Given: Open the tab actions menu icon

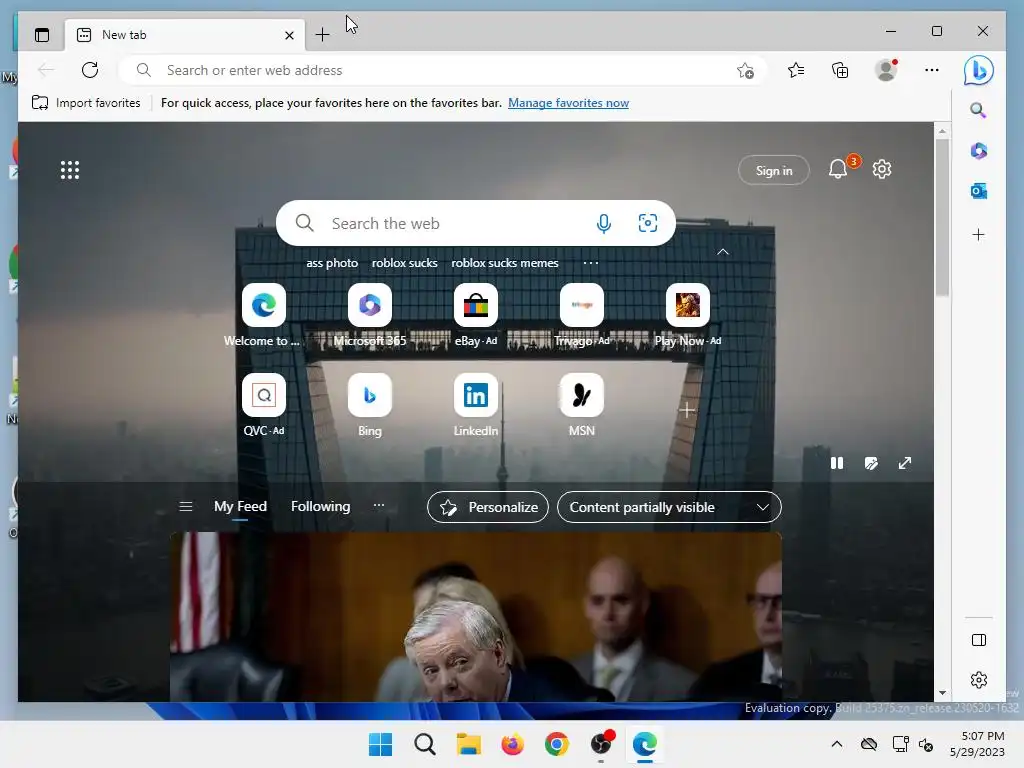Looking at the screenshot, I should point(42,35).
